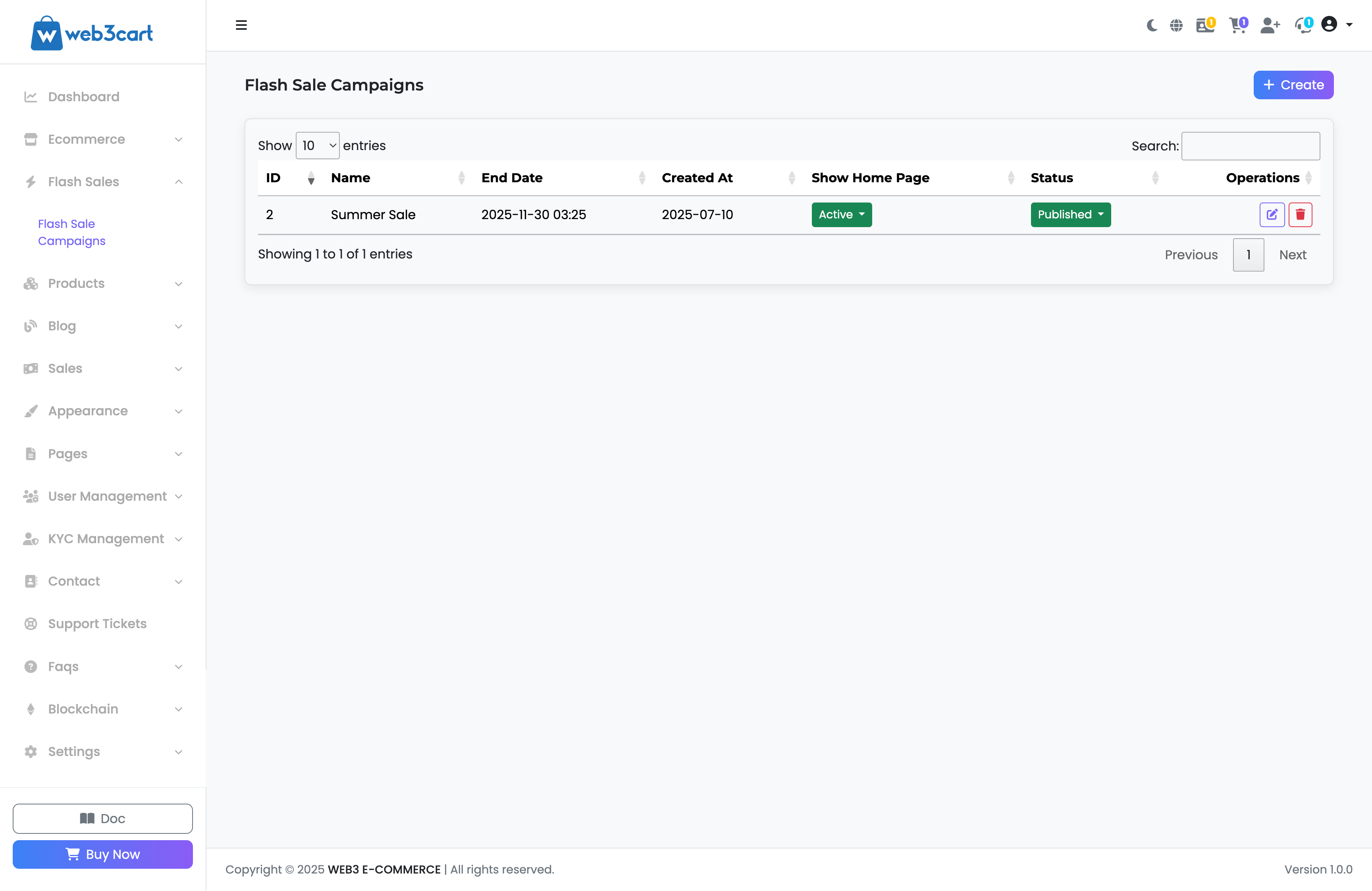Open the Published status dropdown
Screen dimensions: 1372x891
[1070, 214]
